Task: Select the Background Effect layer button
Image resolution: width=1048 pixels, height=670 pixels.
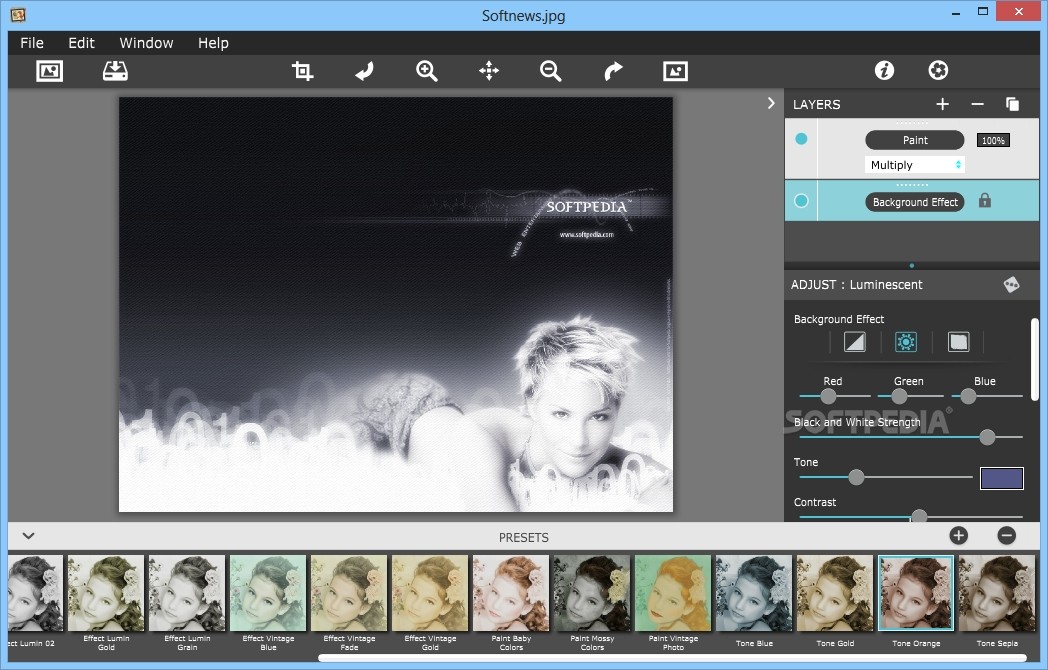Action: 915,202
